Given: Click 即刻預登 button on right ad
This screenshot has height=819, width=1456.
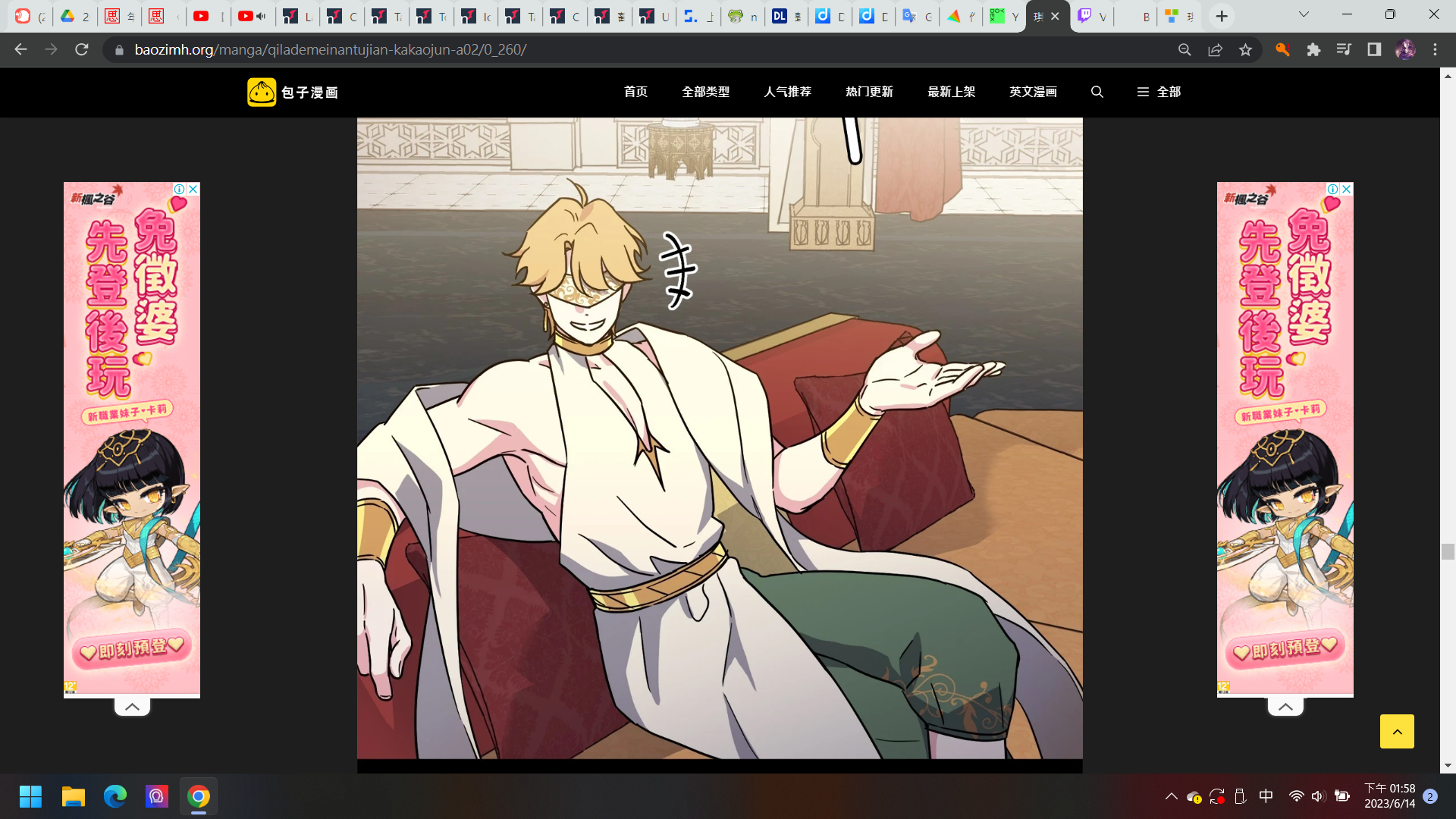Looking at the screenshot, I should (x=1285, y=649).
